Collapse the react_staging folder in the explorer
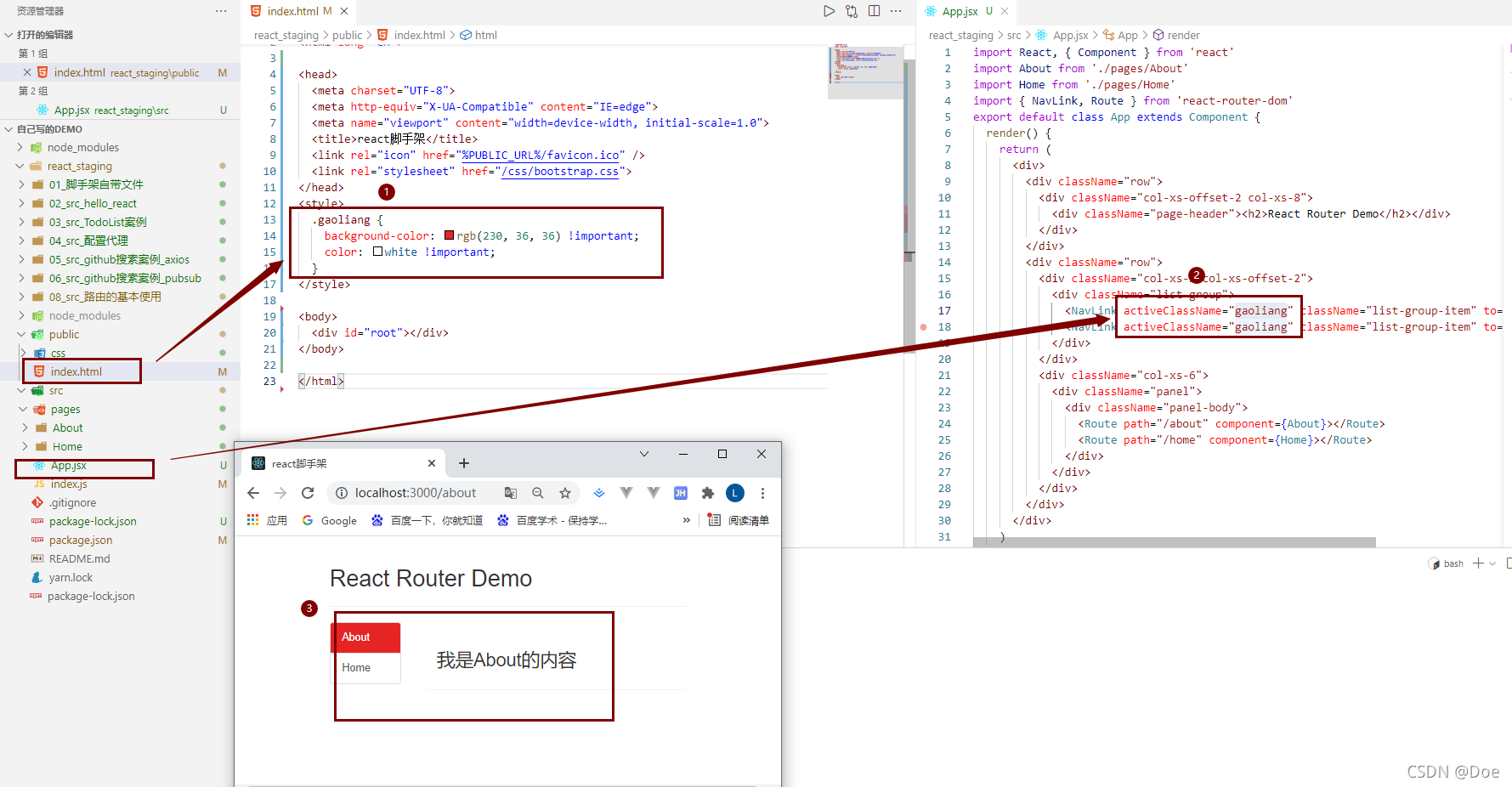Screen dimensions: 1512x787 coord(20,166)
